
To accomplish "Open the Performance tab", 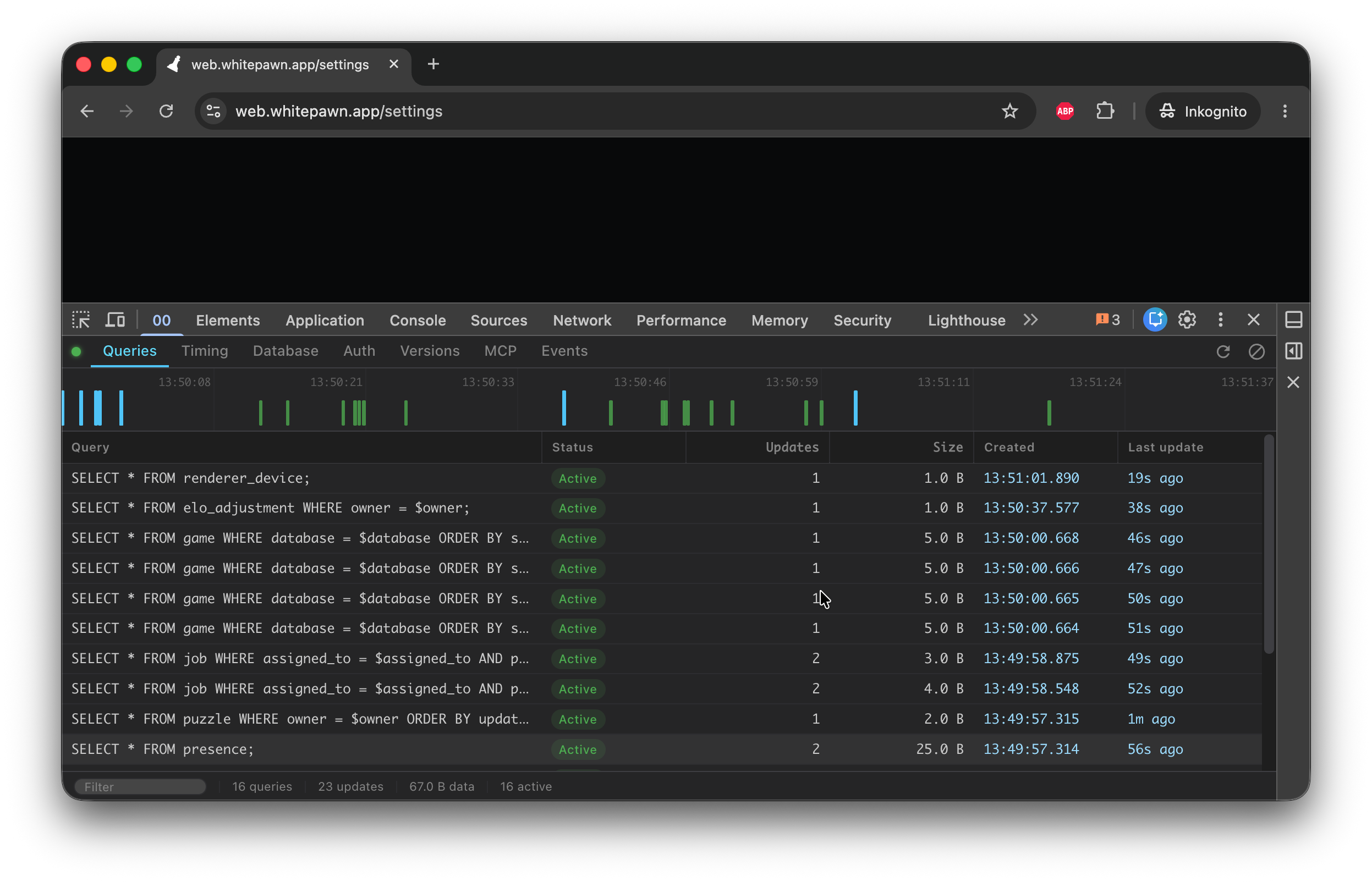I will [680, 320].
